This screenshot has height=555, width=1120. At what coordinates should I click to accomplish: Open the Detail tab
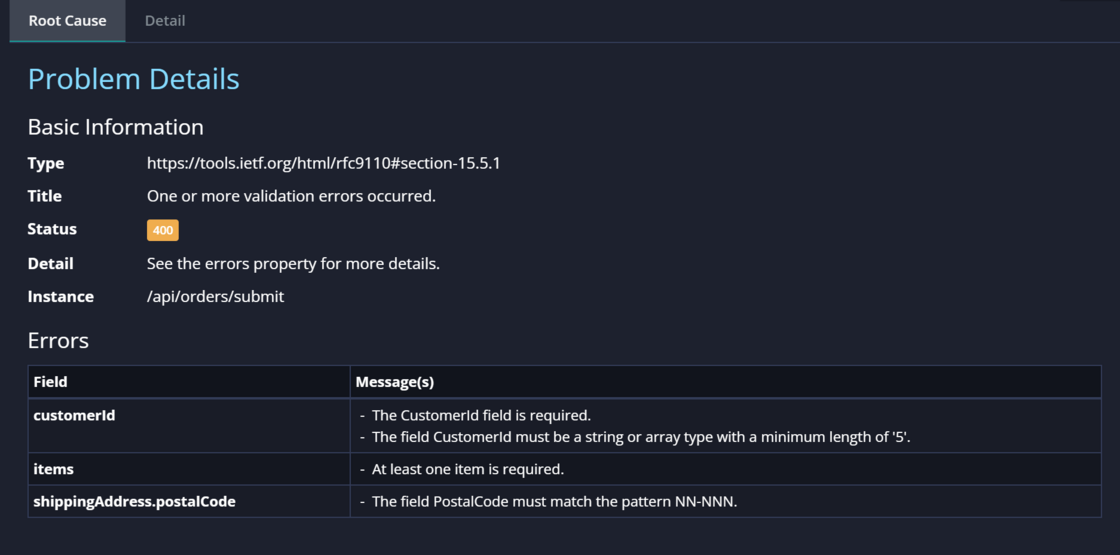click(165, 21)
